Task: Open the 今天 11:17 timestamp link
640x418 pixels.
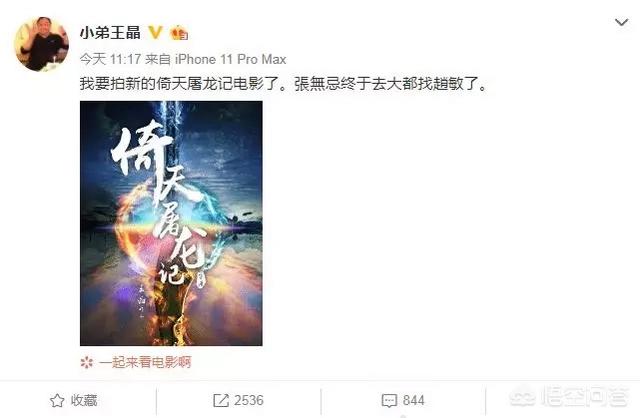Action: click(110, 59)
